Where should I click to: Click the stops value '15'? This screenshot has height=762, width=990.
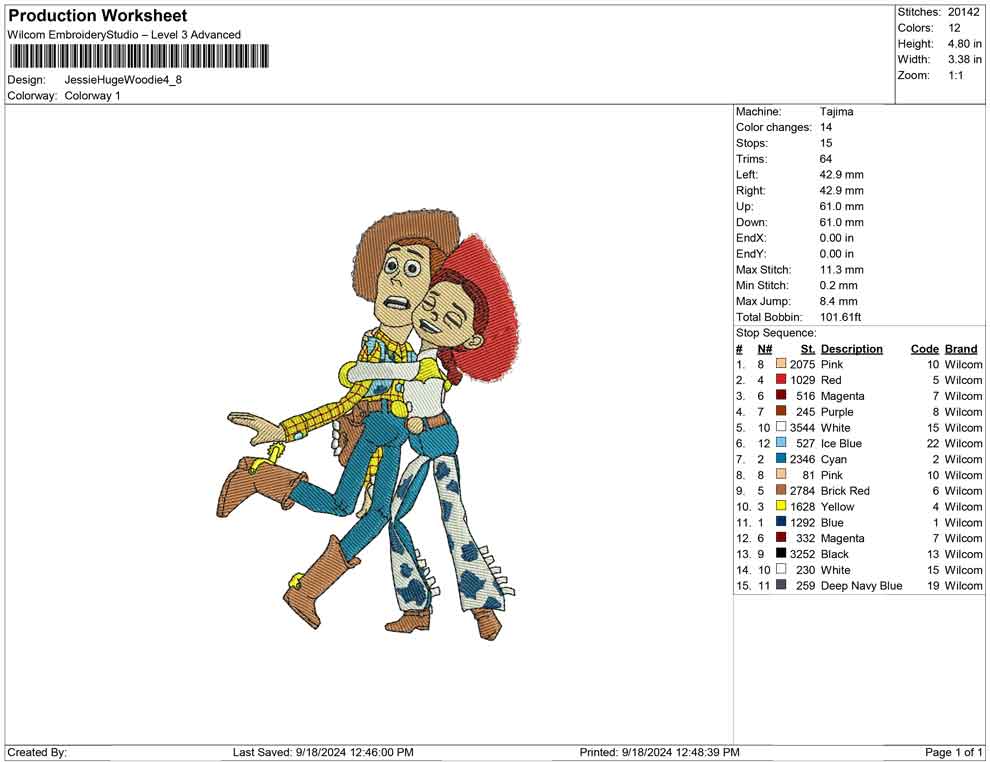(826, 143)
